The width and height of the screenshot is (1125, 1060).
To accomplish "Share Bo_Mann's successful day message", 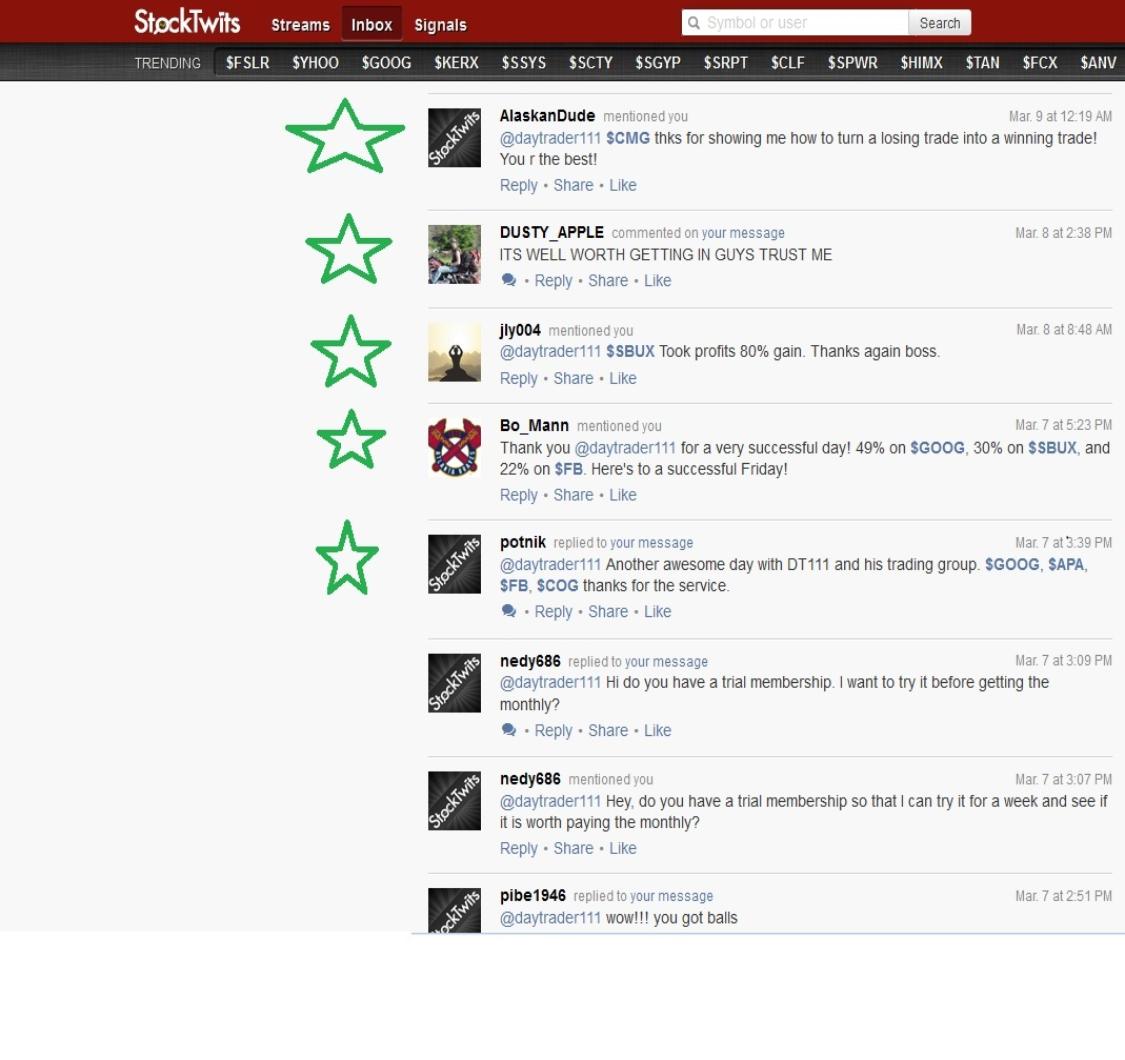I will [573, 495].
